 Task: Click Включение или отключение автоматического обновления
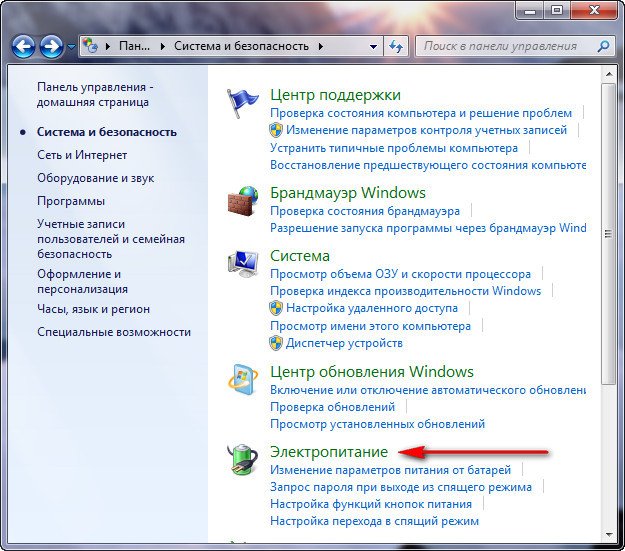[428, 390]
